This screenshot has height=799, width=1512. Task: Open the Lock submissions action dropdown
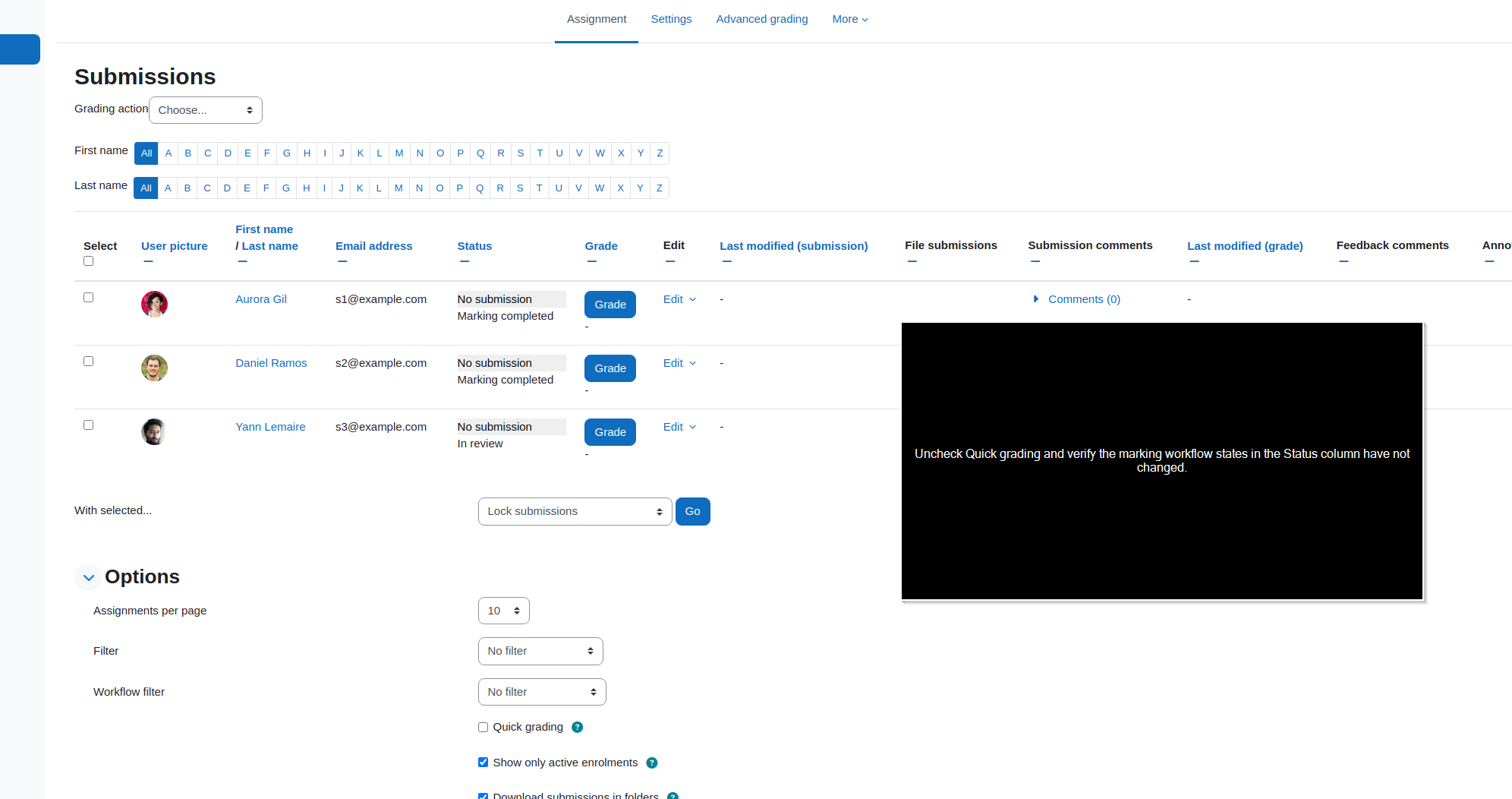point(575,511)
